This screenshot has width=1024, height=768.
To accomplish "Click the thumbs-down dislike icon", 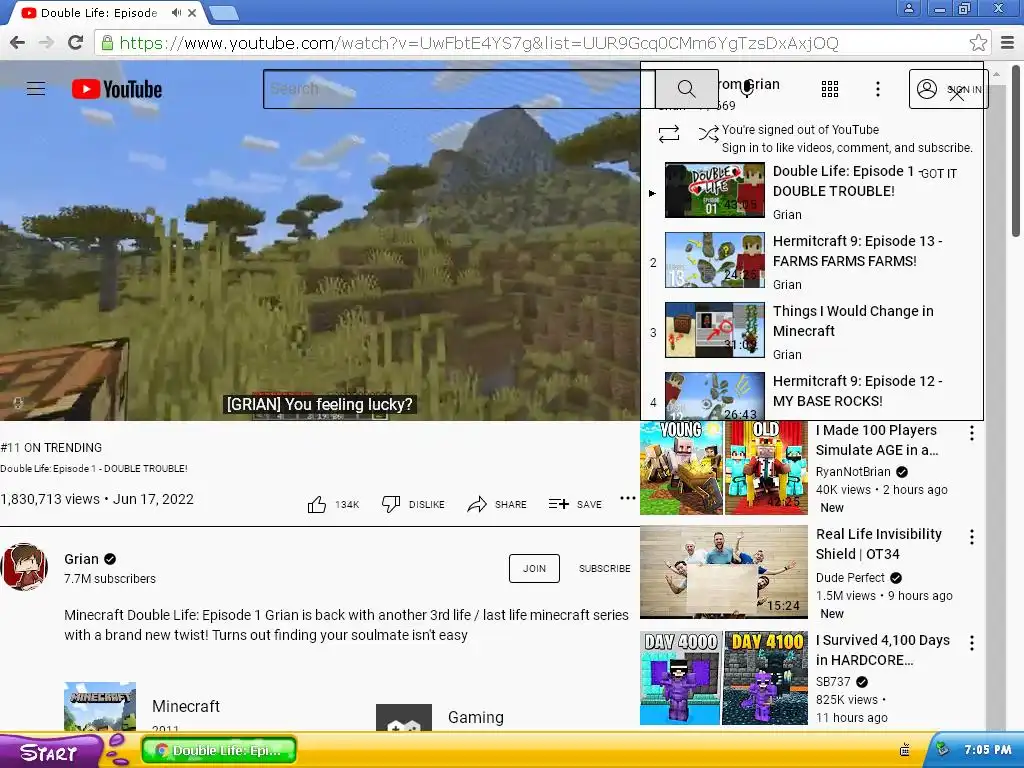I will point(391,504).
